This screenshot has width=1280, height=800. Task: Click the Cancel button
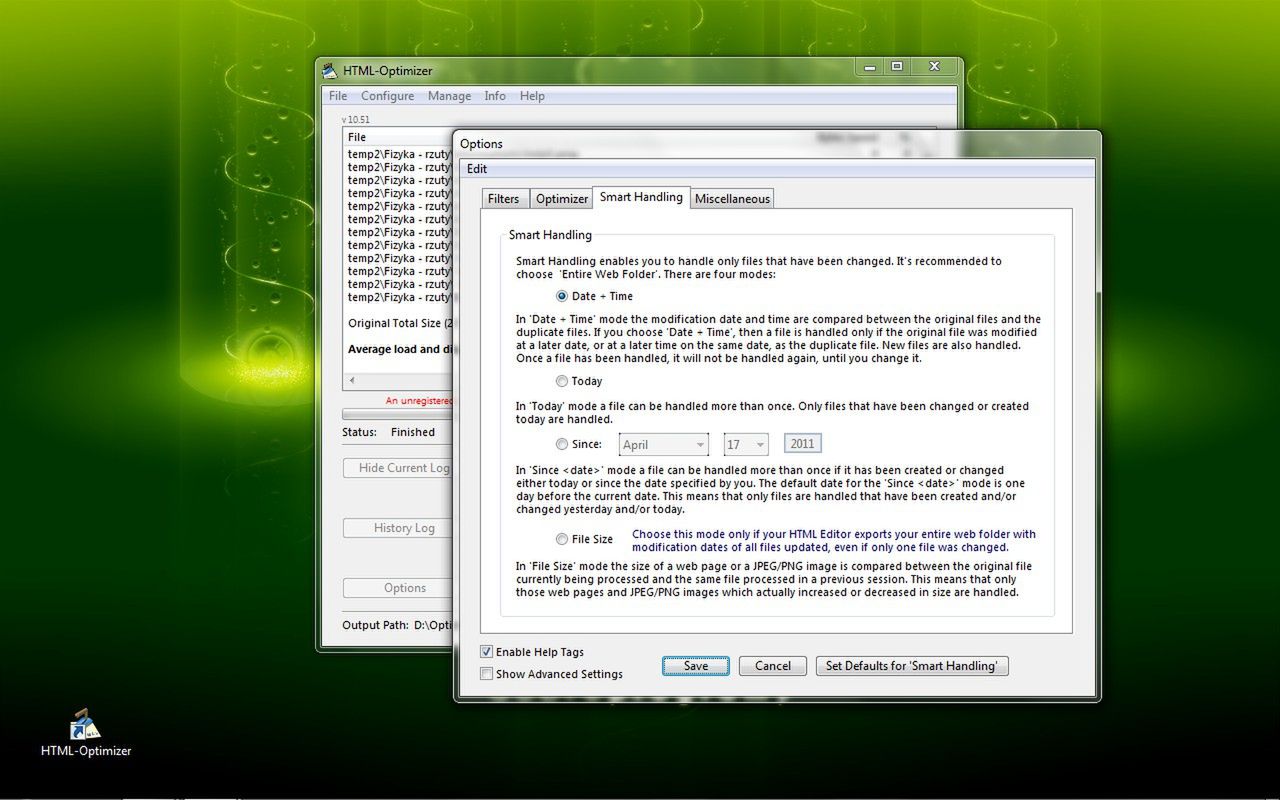(773, 666)
